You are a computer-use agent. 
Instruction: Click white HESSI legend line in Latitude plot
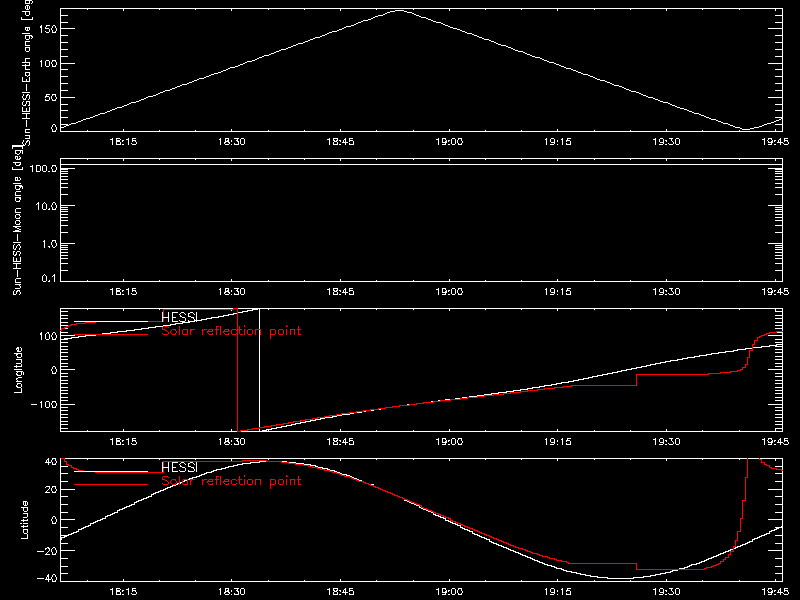tap(111, 471)
